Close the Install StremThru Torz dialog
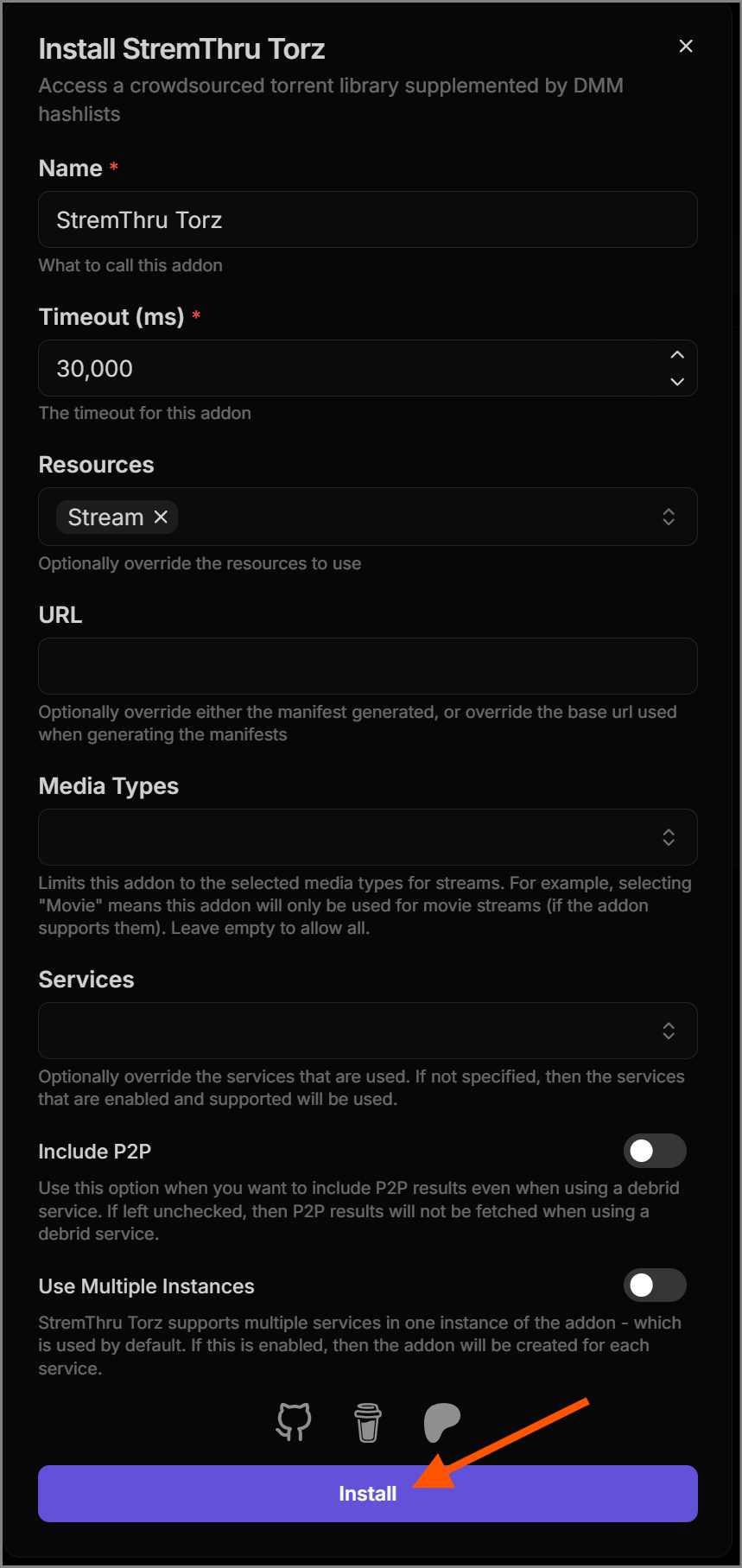This screenshot has width=742, height=1568. pos(686,46)
